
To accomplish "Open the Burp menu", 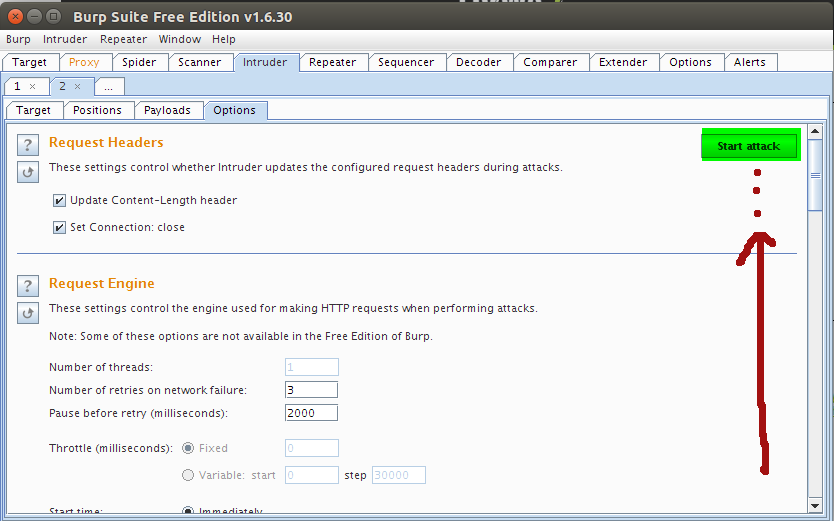I will (x=18, y=39).
